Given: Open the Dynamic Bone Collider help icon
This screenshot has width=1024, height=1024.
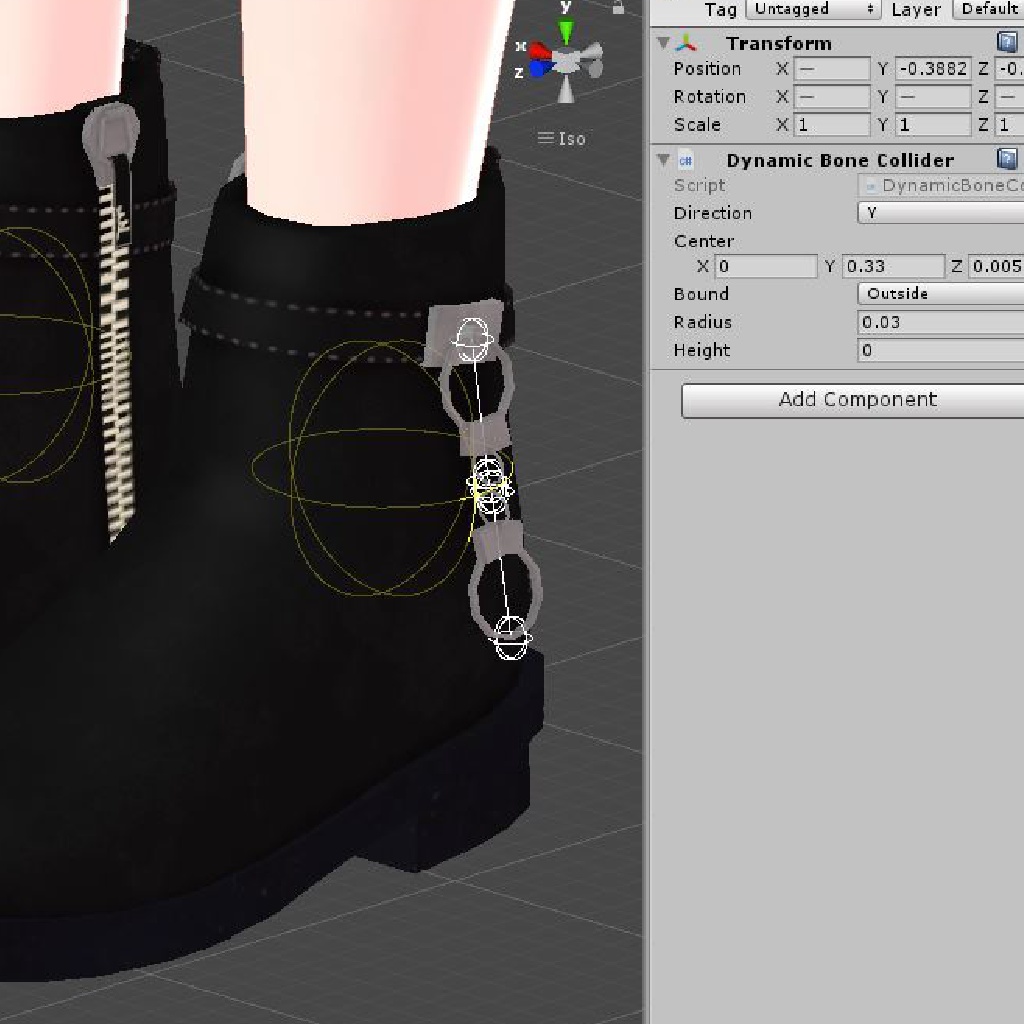Looking at the screenshot, I should pyautogui.click(x=1007, y=159).
